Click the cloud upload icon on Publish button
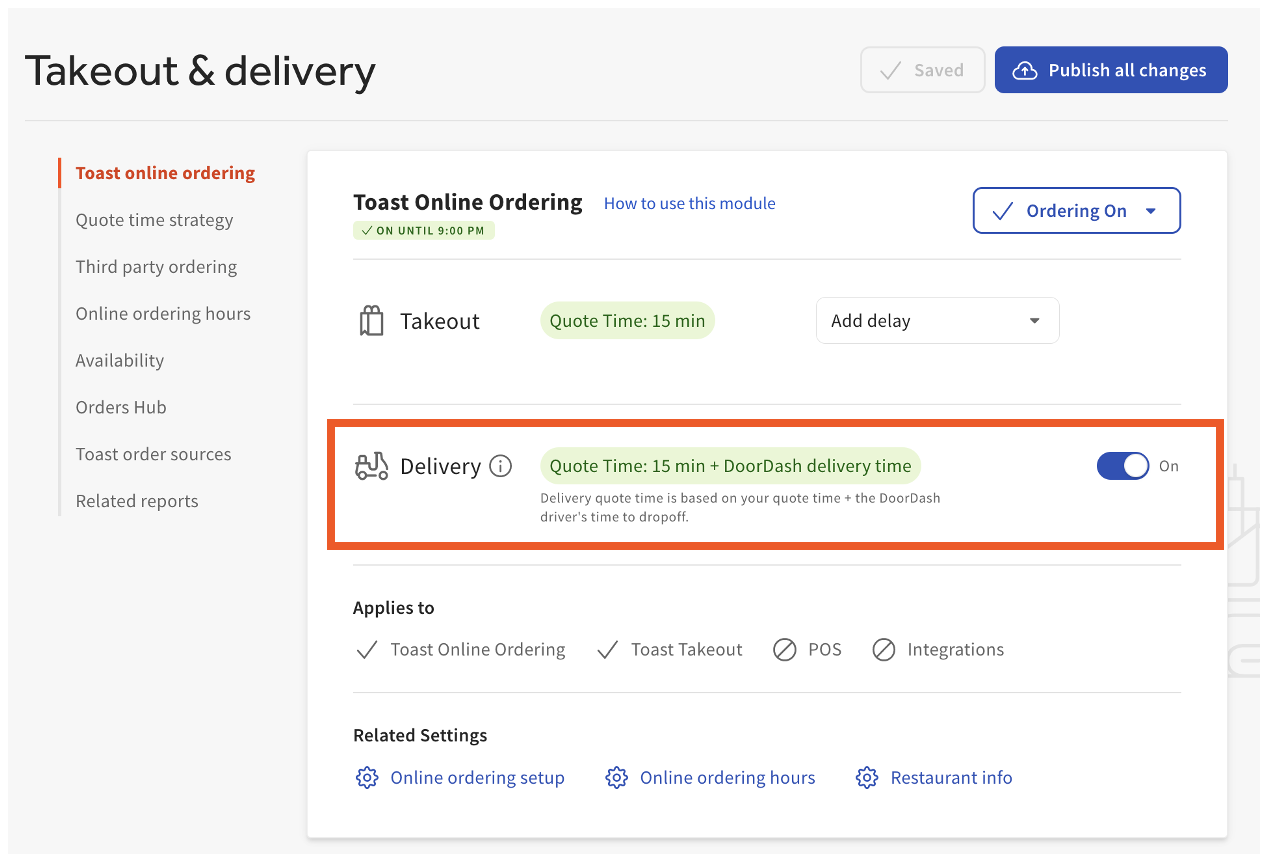Screen dimensions: 1276x866 (1025, 70)
